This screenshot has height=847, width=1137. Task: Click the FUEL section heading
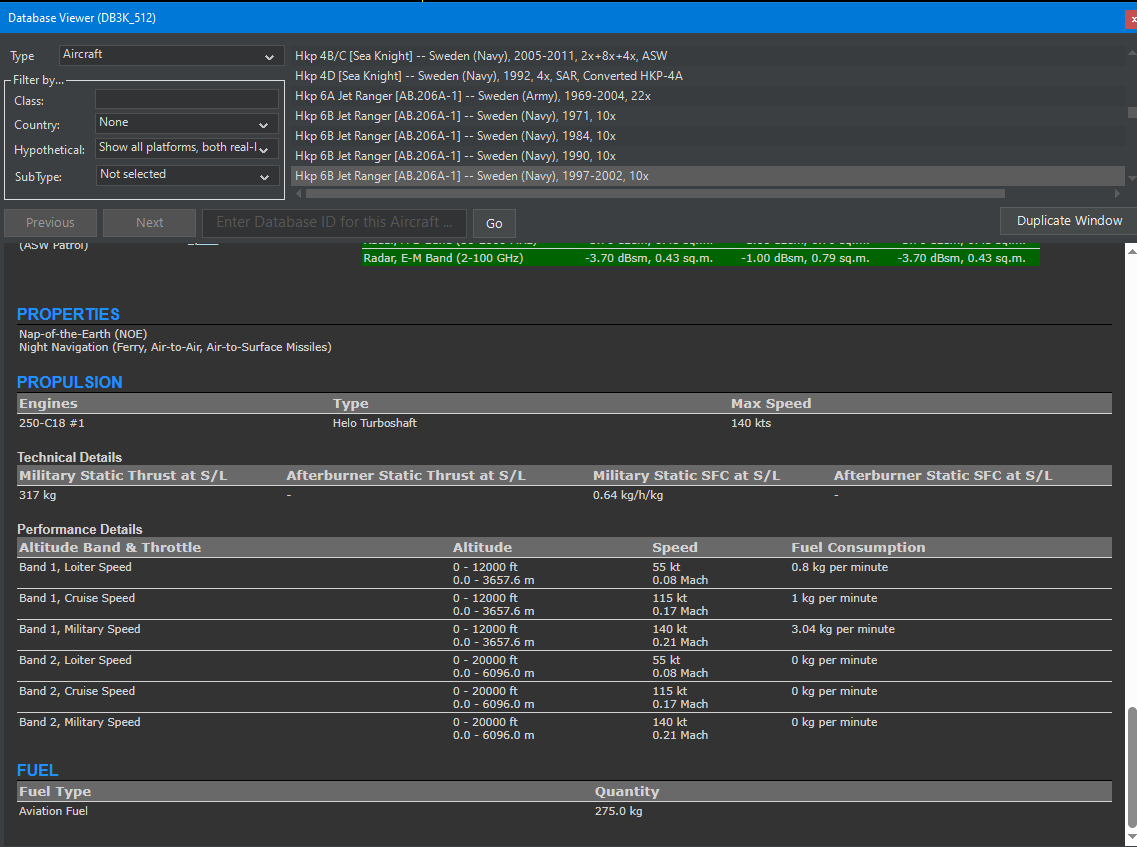pyautogui.click(x=37, y=770)
